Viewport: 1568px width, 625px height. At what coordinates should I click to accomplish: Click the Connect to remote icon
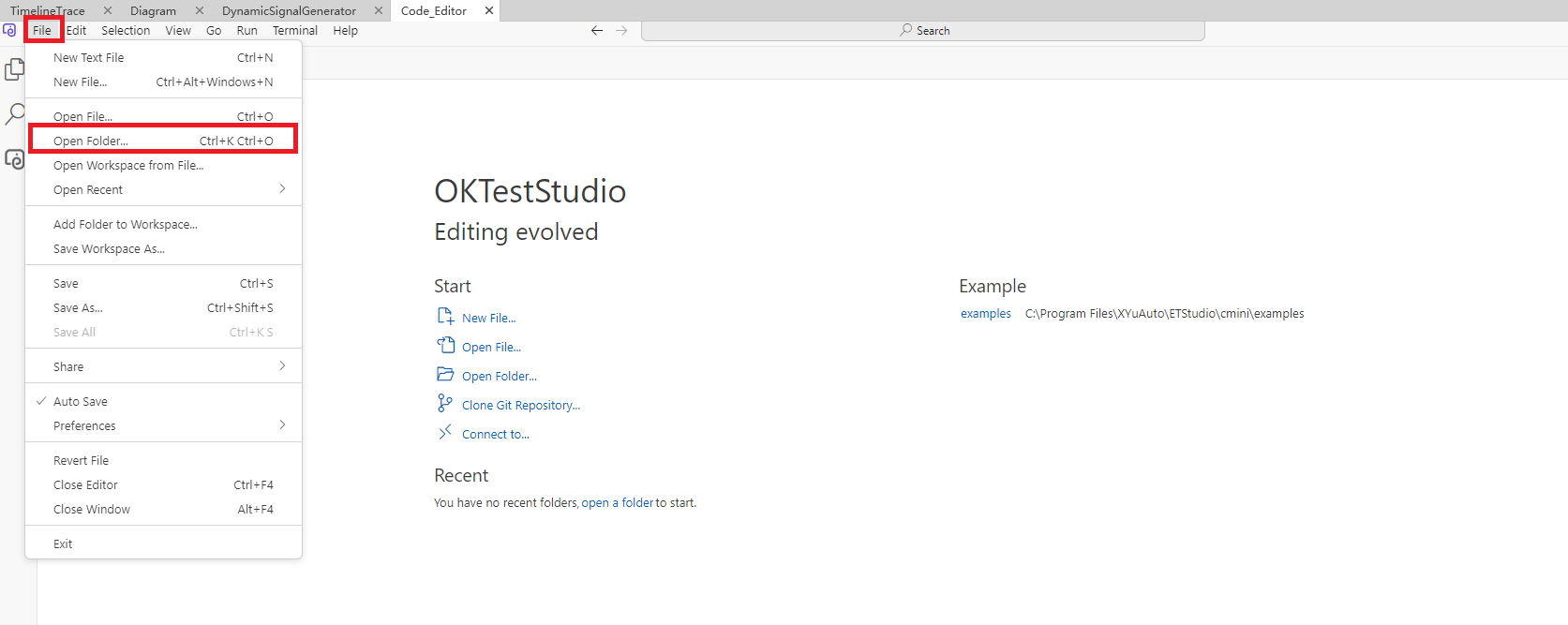tap(445, 433)
